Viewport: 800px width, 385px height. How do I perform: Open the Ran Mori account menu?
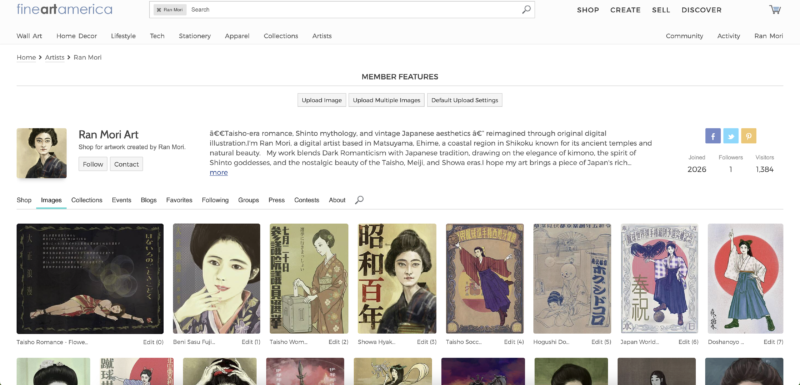point(768,36)
